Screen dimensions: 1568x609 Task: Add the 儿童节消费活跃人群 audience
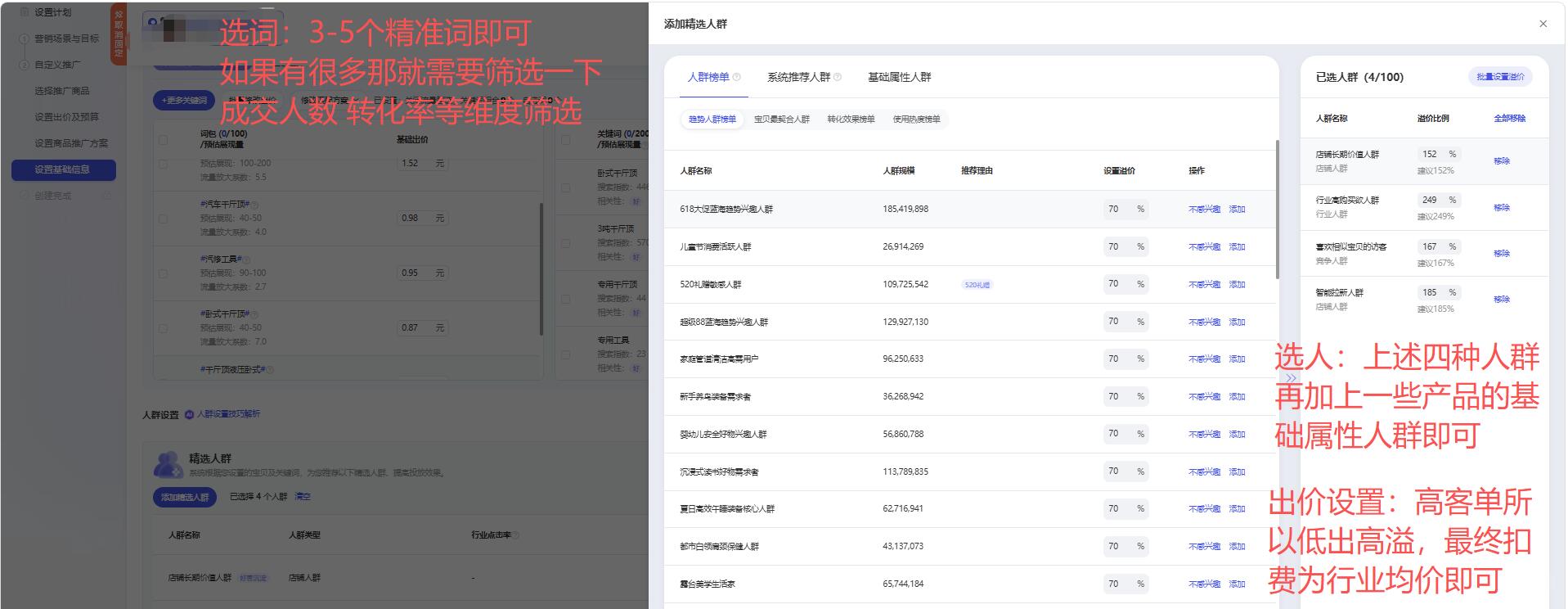1237,247
